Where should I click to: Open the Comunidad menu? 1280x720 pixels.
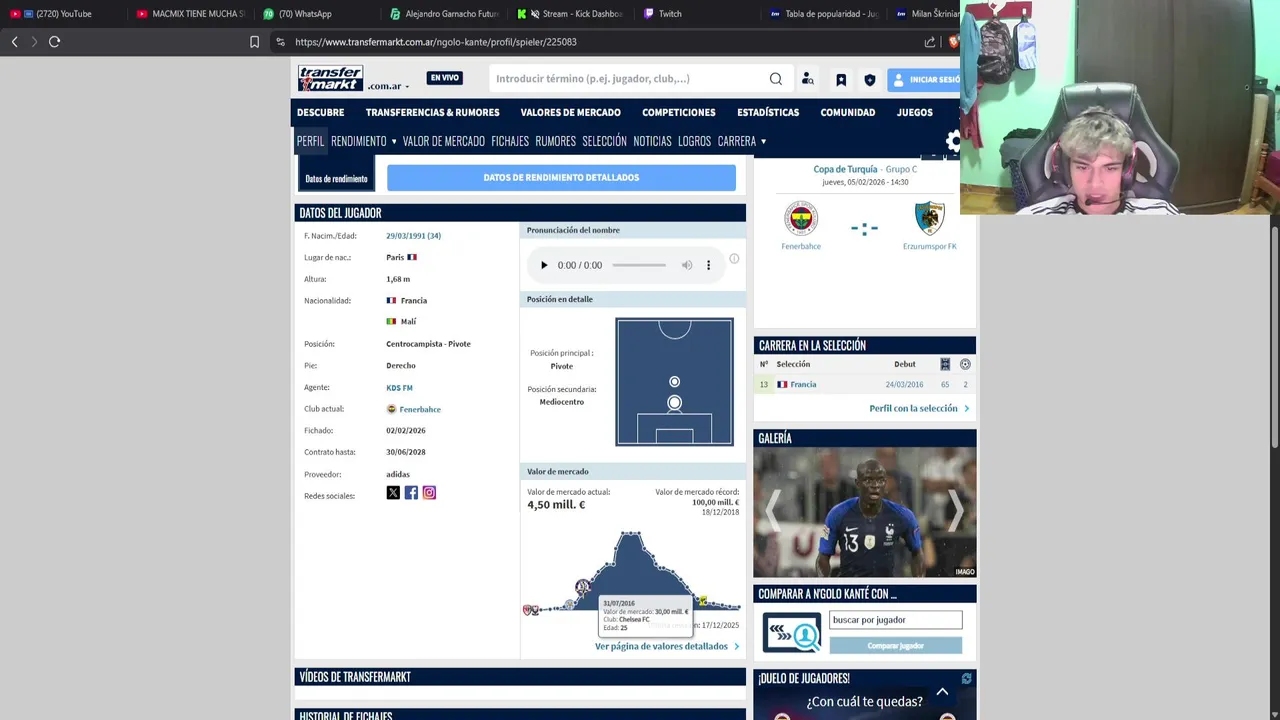pos(847,112)
